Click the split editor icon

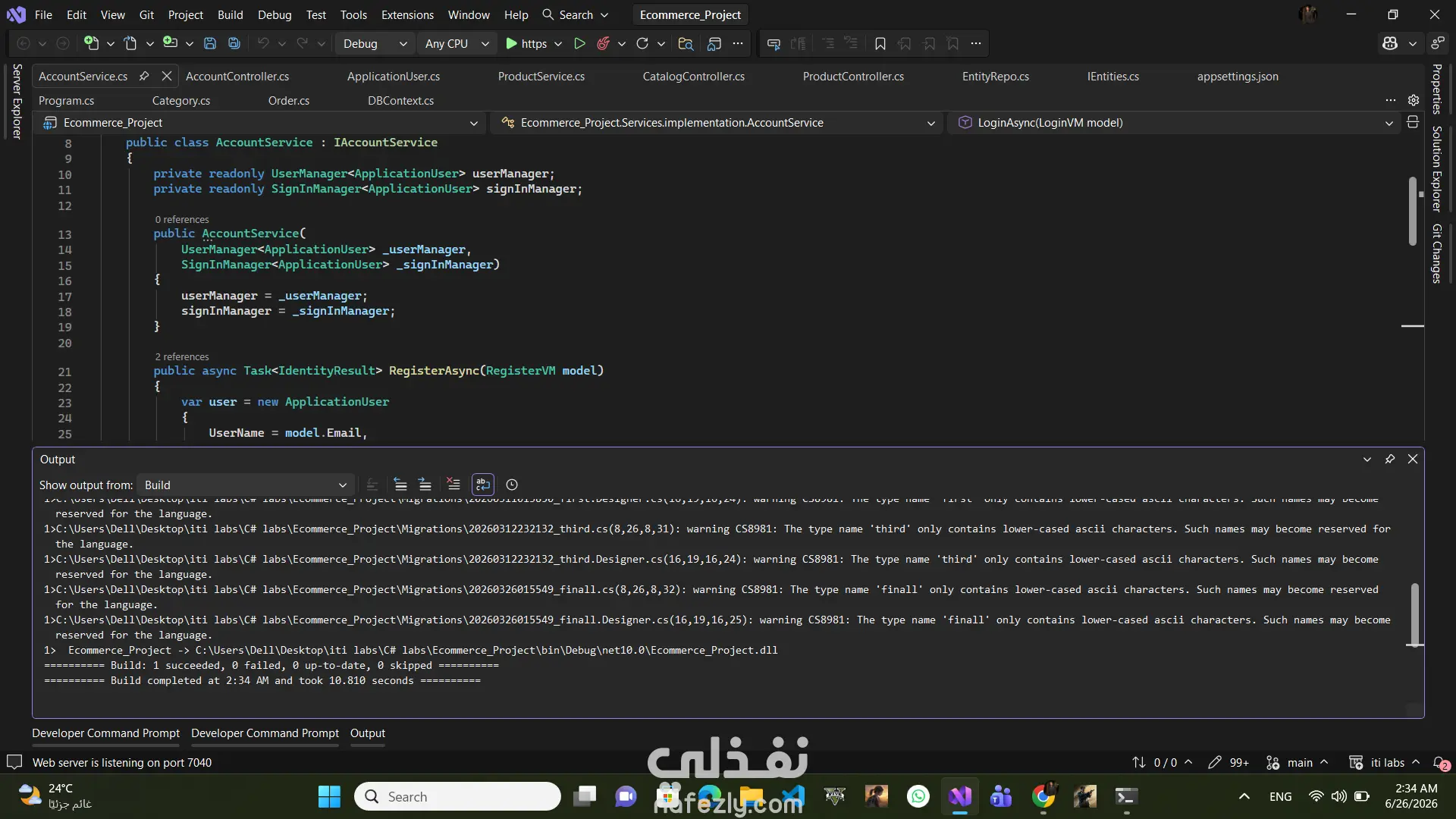[1413, 122]
